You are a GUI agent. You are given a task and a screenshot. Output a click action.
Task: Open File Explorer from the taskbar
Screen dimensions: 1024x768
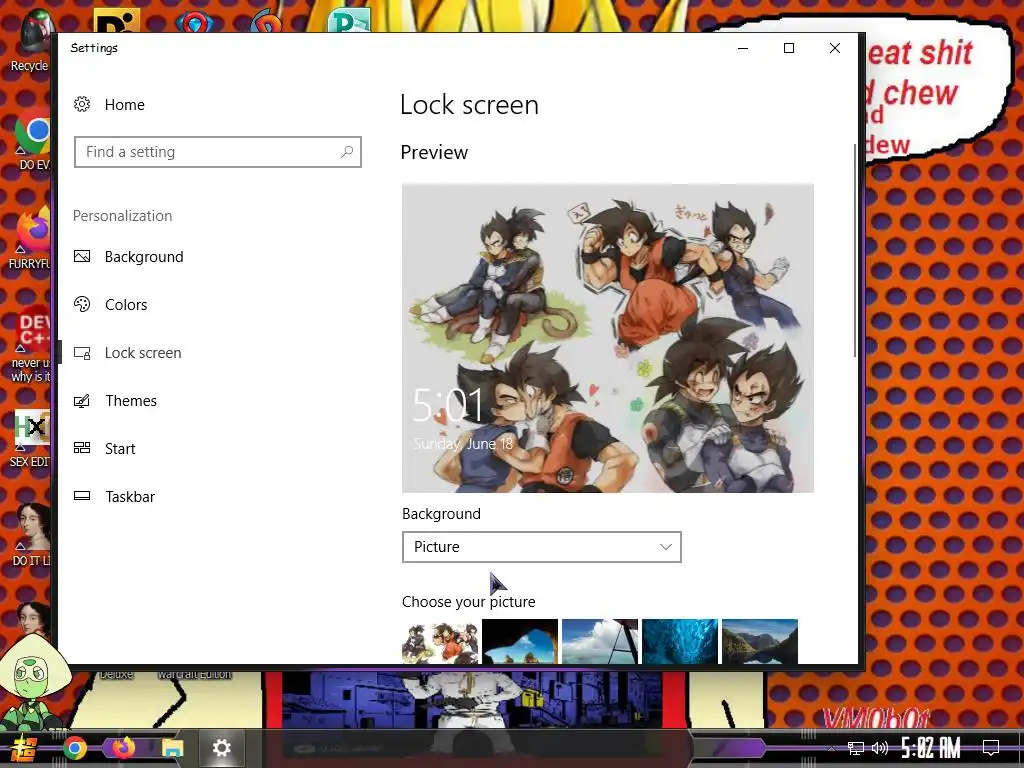[172, 748]
